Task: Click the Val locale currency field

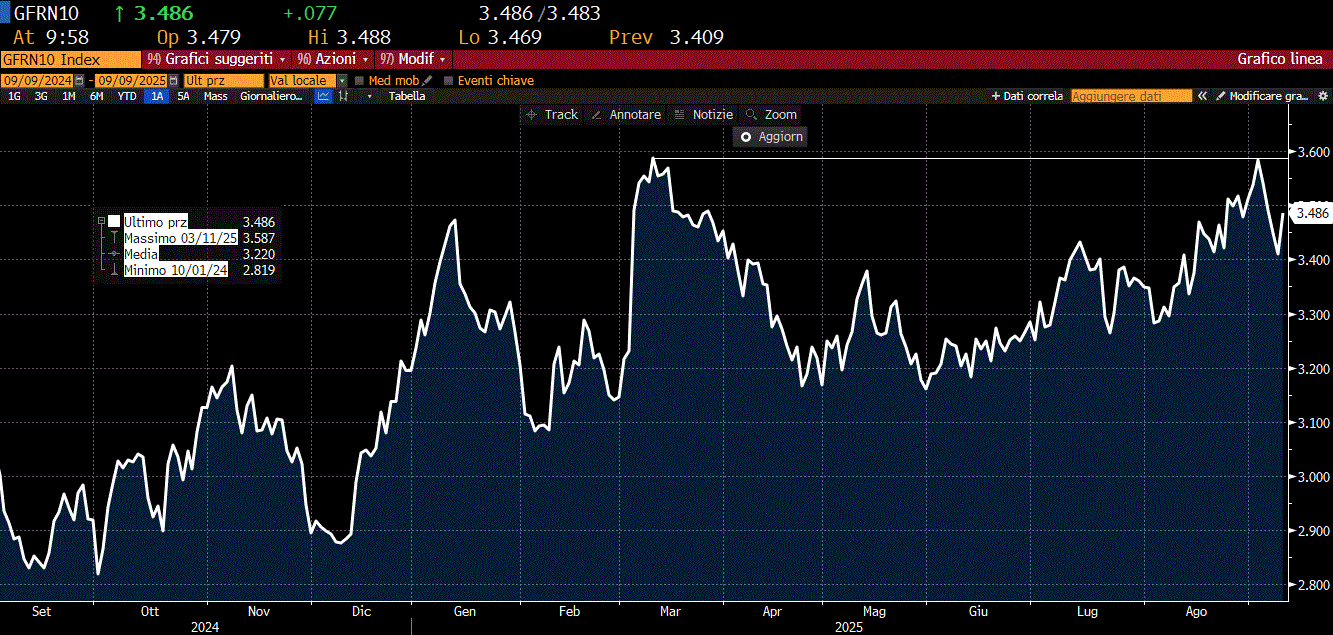Action: coord(302,81)
